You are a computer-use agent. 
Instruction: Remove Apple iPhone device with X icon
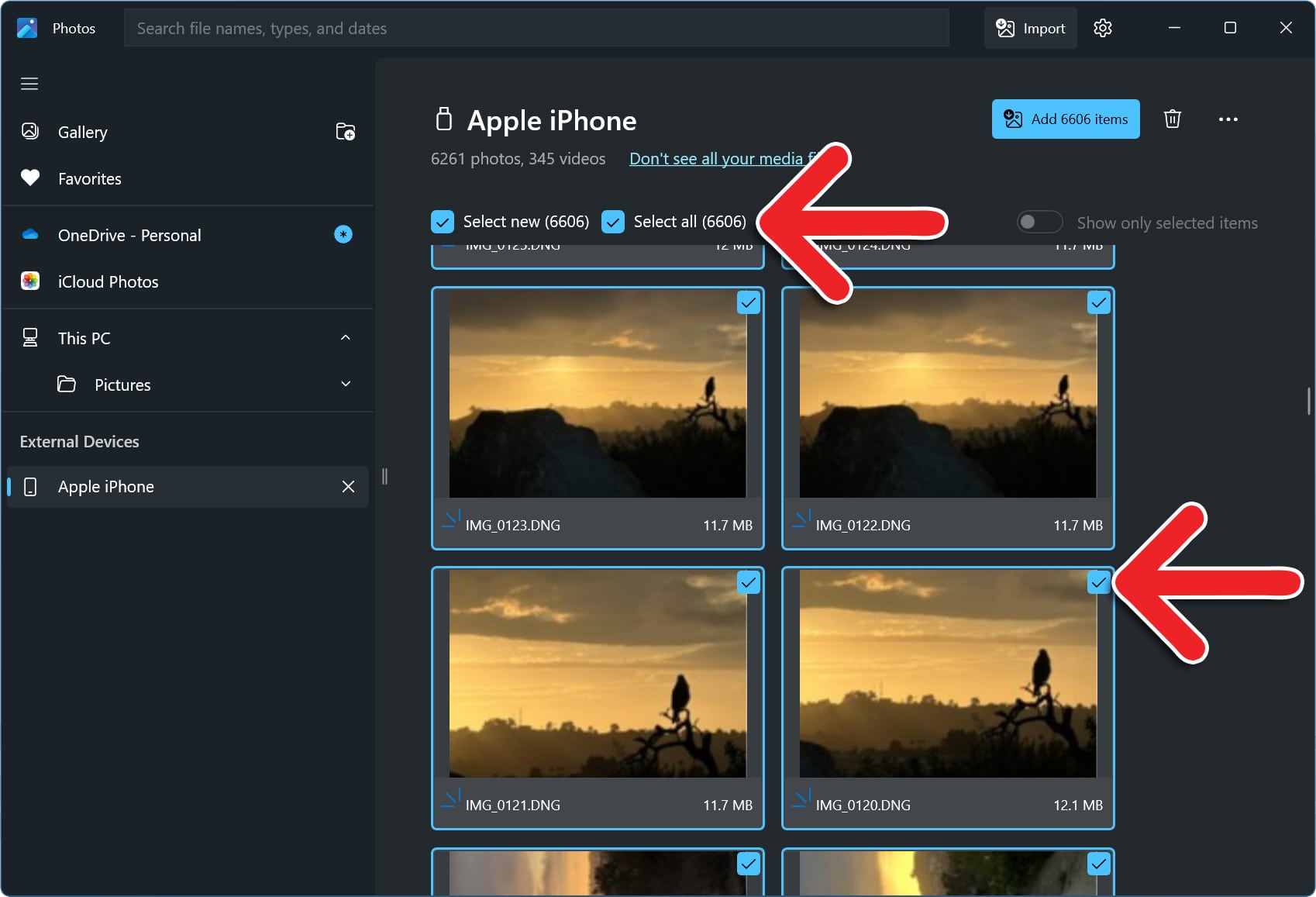coord(348,487)
